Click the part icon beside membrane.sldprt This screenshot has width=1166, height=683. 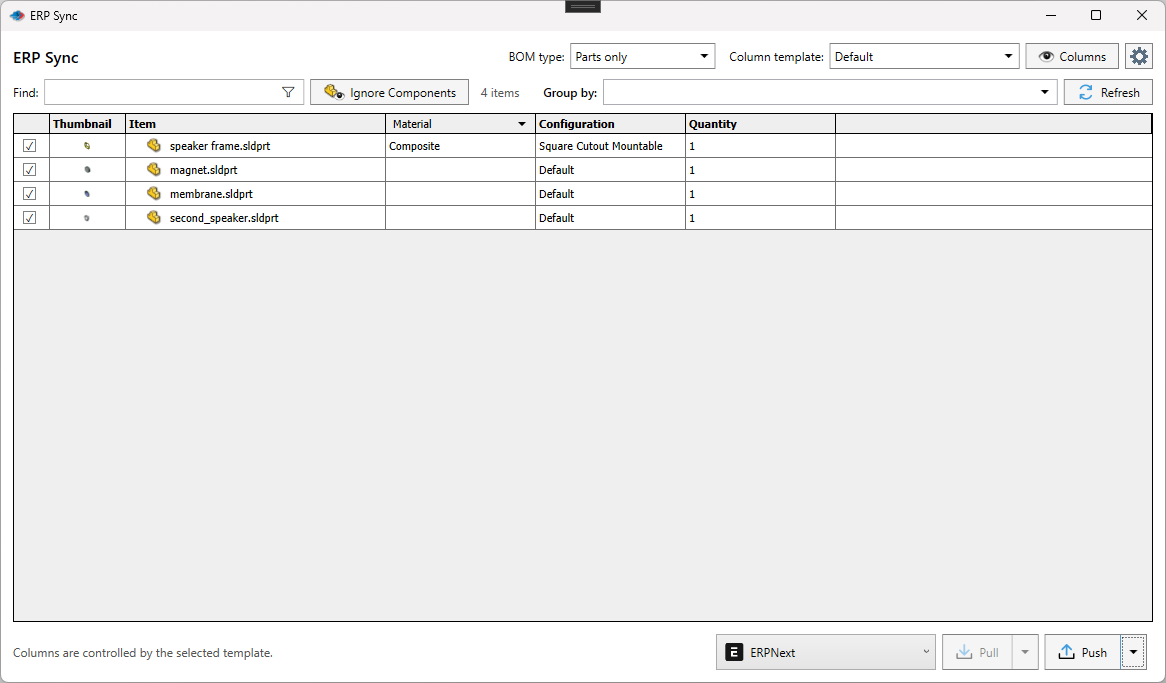pyautogui.click(x=154, y=193)
